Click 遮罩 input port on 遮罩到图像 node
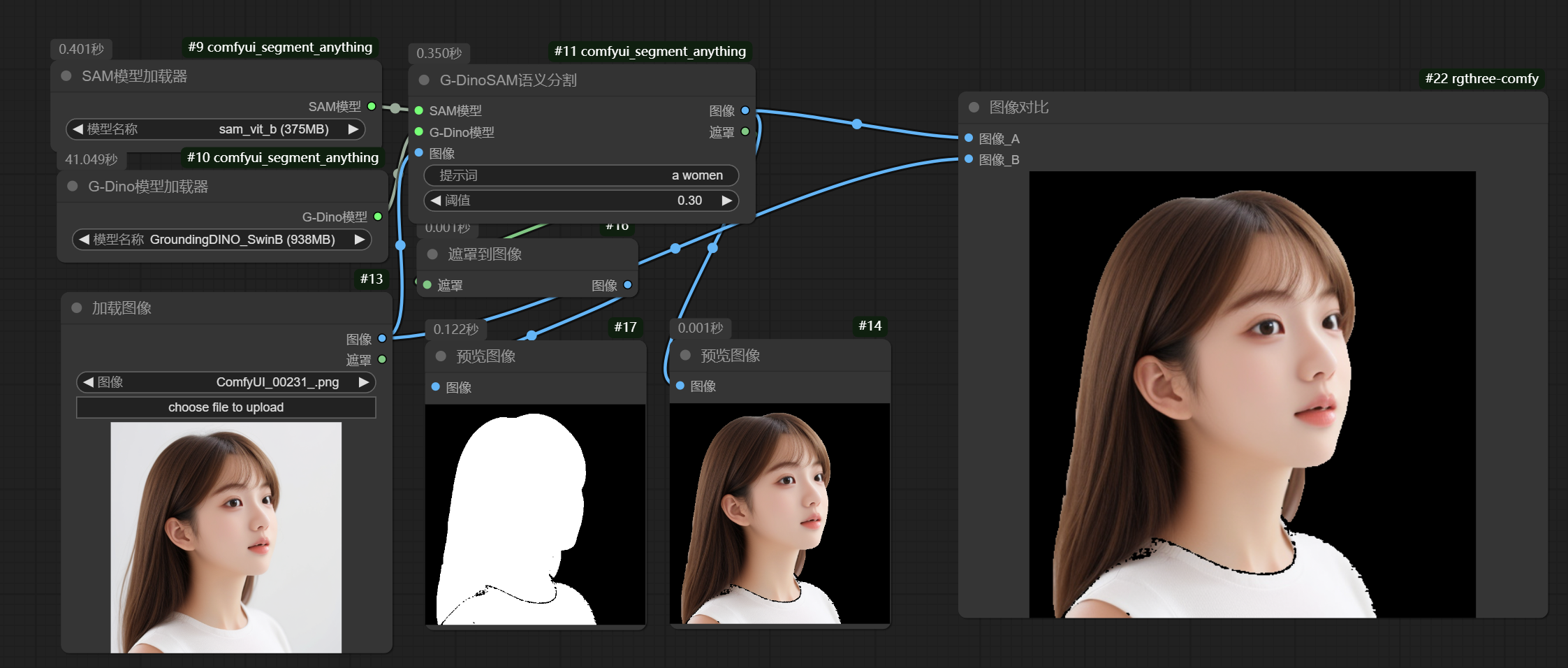 tap(427, 284)
